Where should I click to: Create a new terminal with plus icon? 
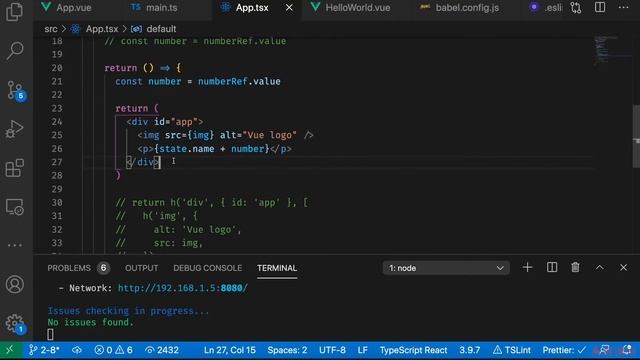[x=527, y=268]
